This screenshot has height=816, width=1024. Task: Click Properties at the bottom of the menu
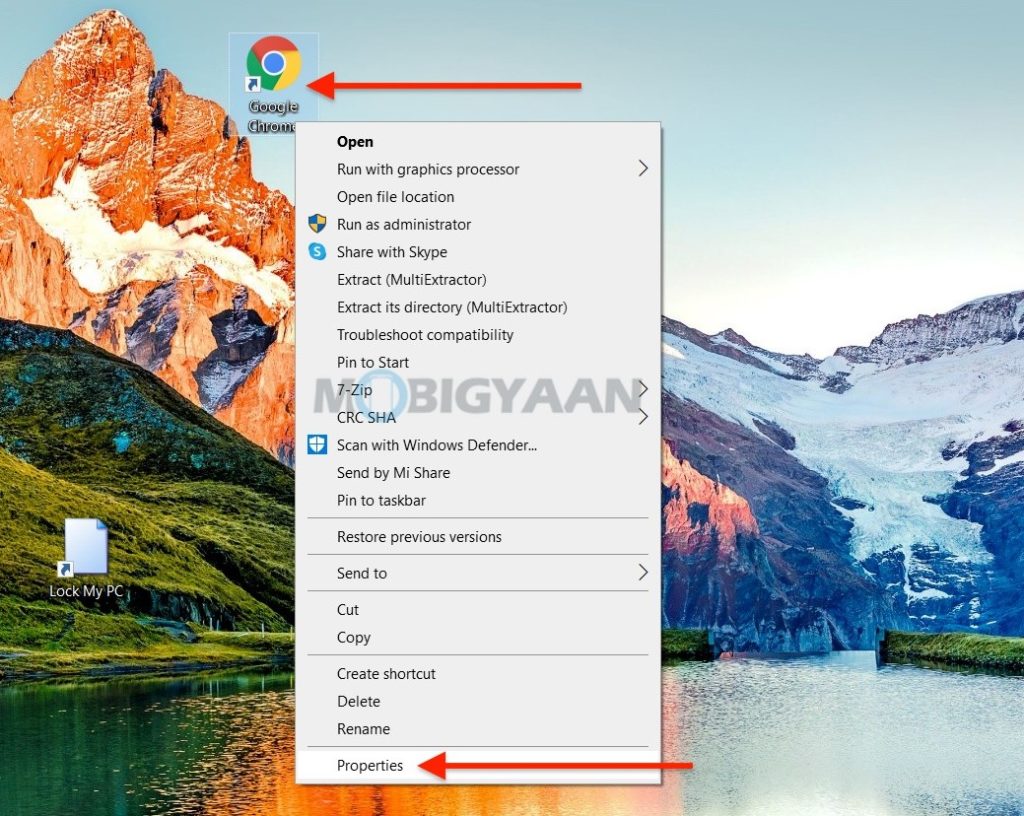pos(370,765)
